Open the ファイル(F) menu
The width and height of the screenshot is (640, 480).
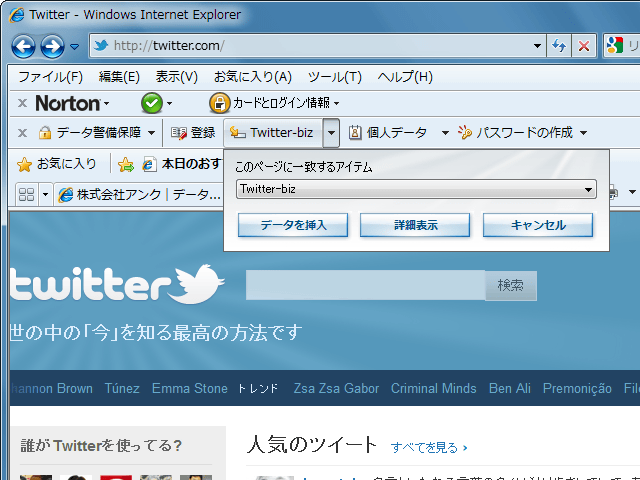coord(50,77)
